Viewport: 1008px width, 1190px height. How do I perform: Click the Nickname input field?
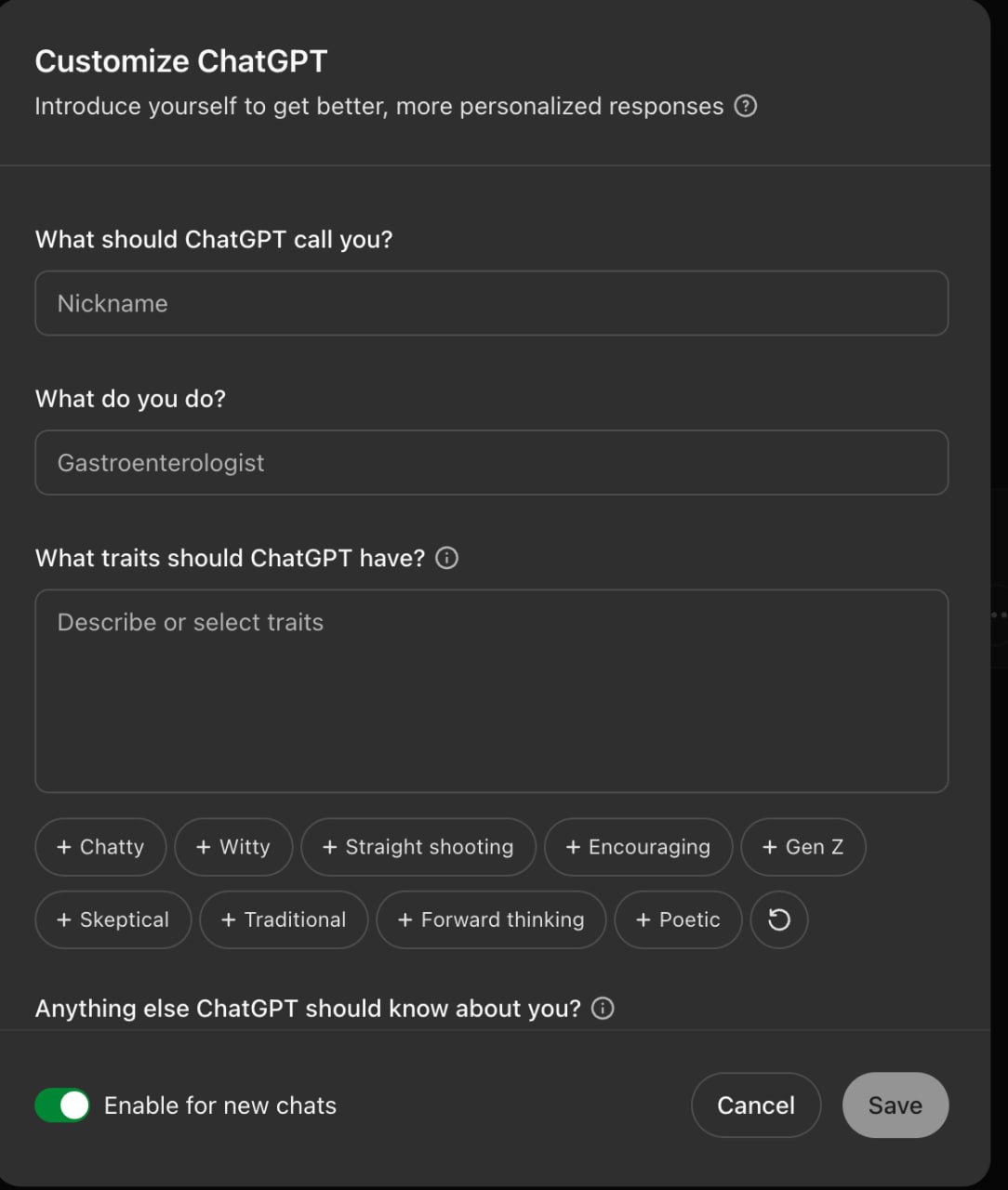point(491,303)
